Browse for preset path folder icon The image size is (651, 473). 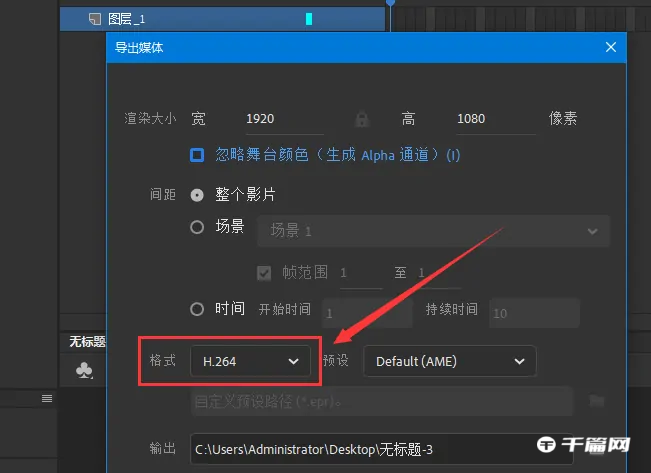pyautogui.click(x=597, y=401)
